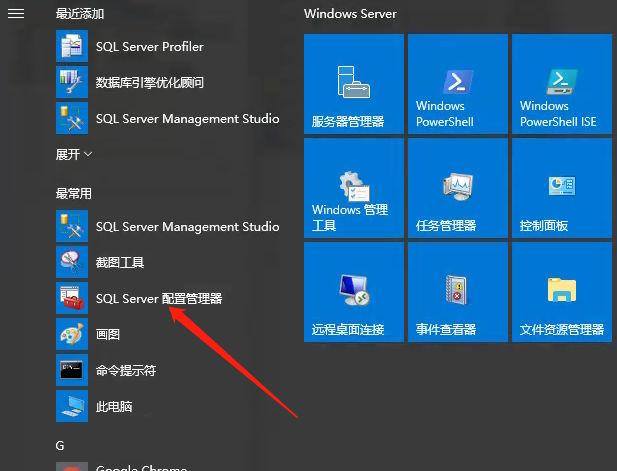Click the 服务器管理器 tile

click(354, 84)
